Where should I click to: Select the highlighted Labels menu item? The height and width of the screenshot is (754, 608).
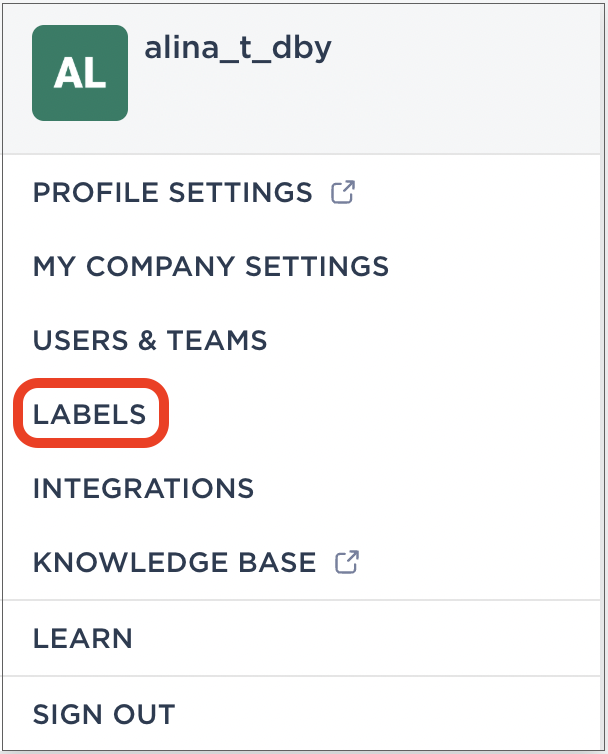[x=89, y=414]
